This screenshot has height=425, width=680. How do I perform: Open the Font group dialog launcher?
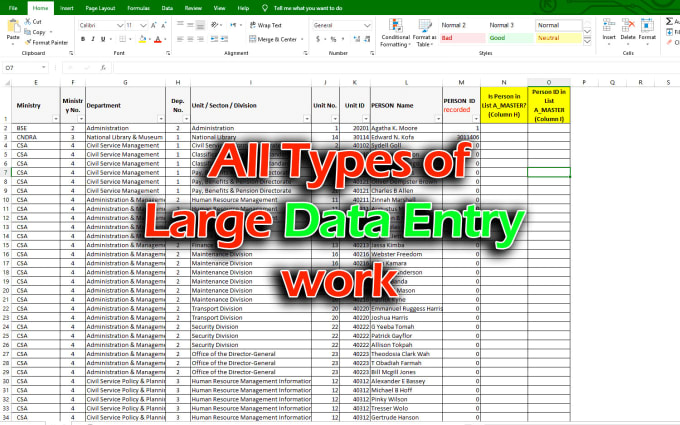pos(168,53)
